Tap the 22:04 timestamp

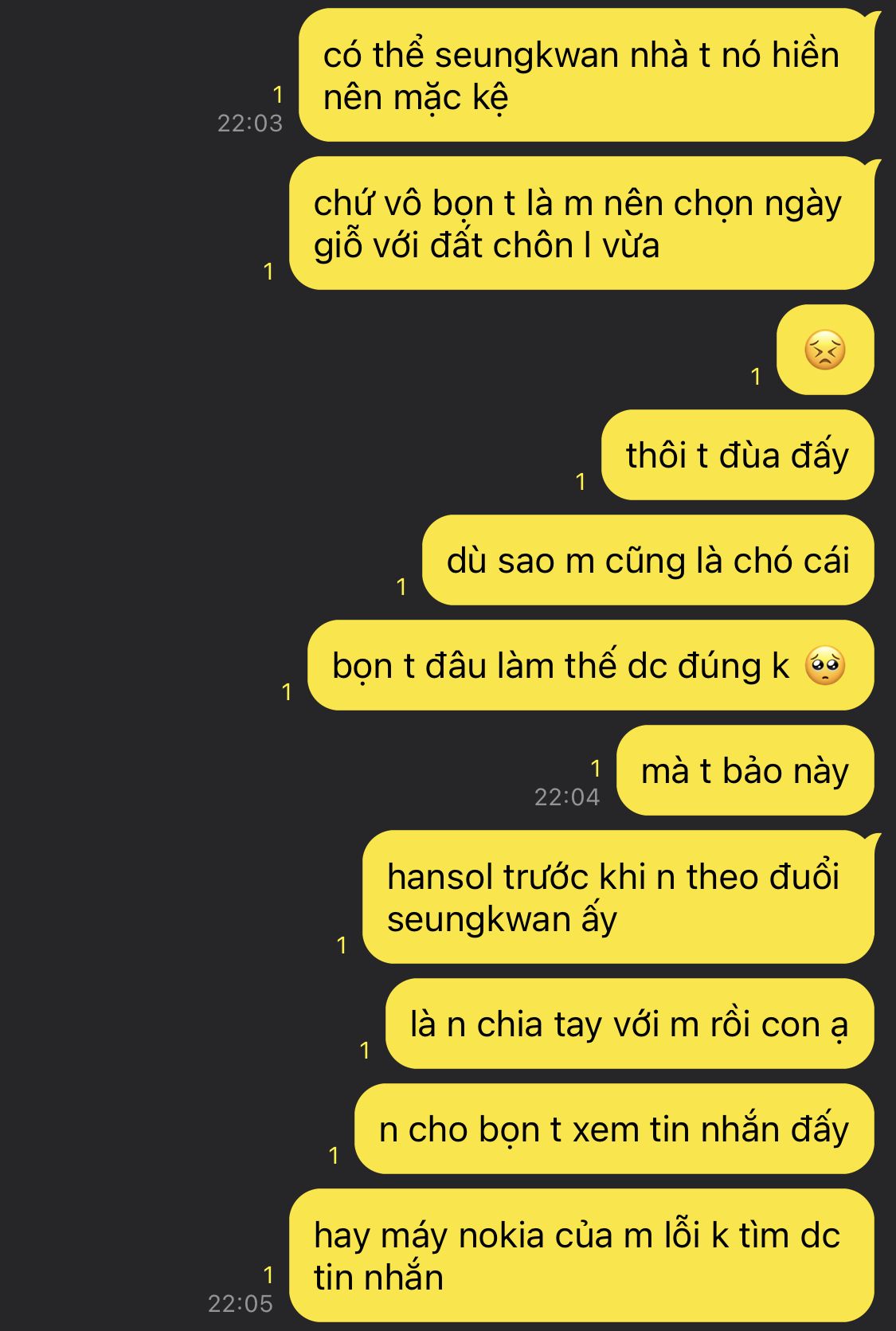567,797
